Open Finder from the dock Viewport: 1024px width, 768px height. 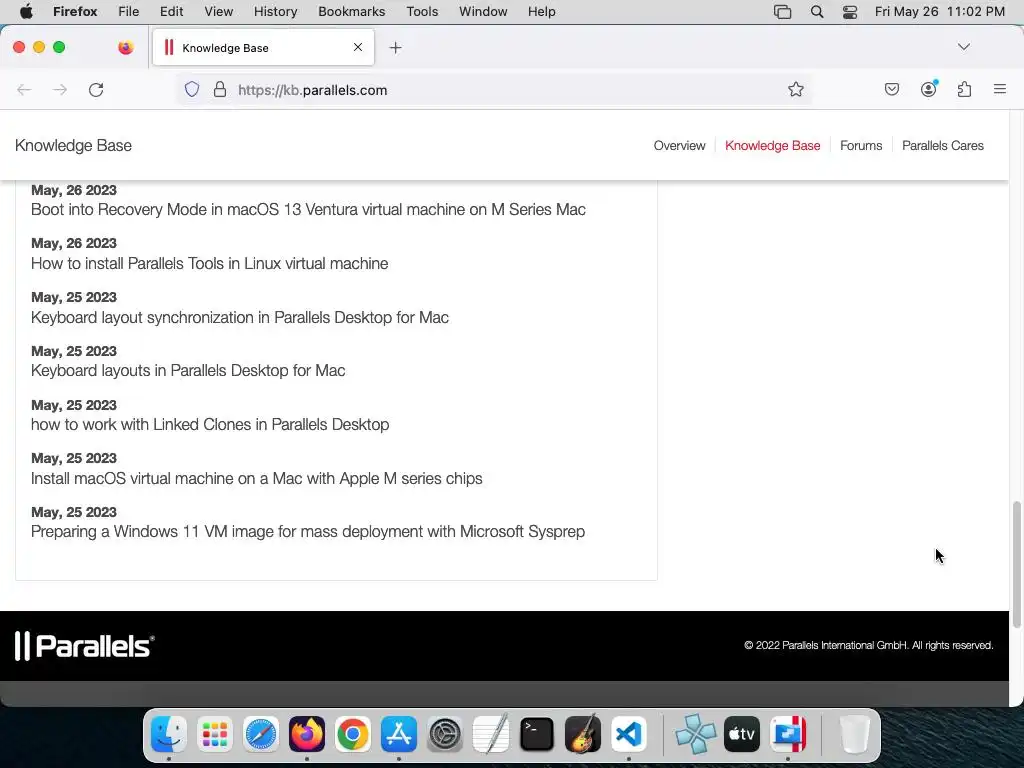point(168,734)
